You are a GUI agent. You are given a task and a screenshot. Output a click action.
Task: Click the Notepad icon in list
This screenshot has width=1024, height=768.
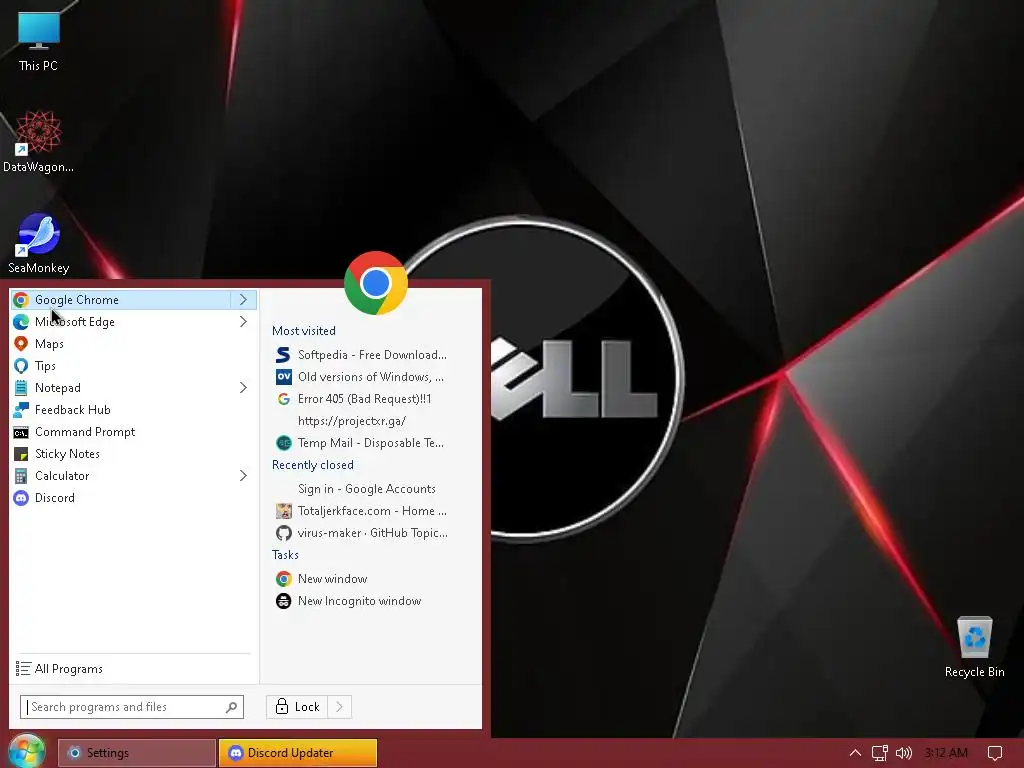tap(21, 388)
